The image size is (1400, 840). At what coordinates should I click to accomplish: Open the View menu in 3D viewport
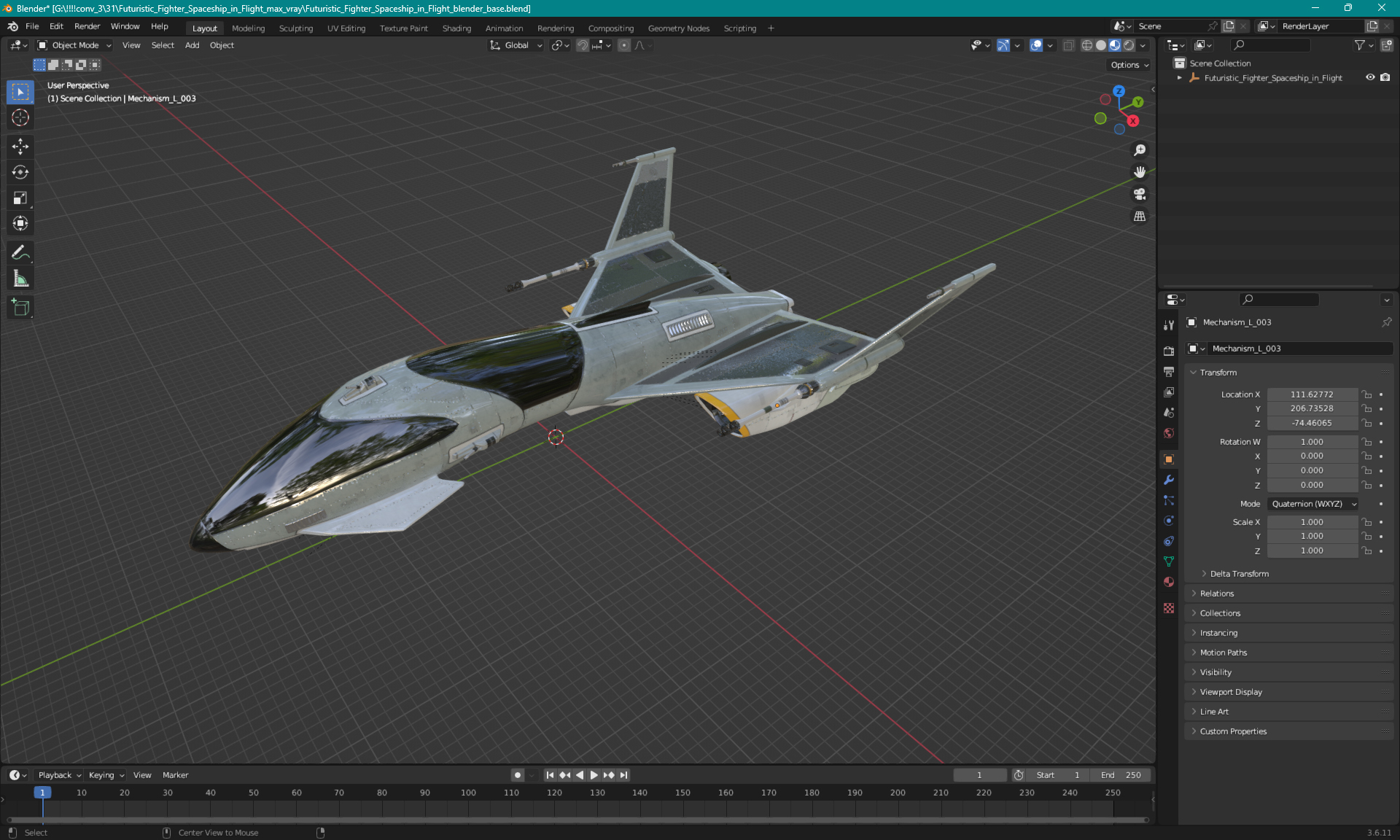coord(130,45)
